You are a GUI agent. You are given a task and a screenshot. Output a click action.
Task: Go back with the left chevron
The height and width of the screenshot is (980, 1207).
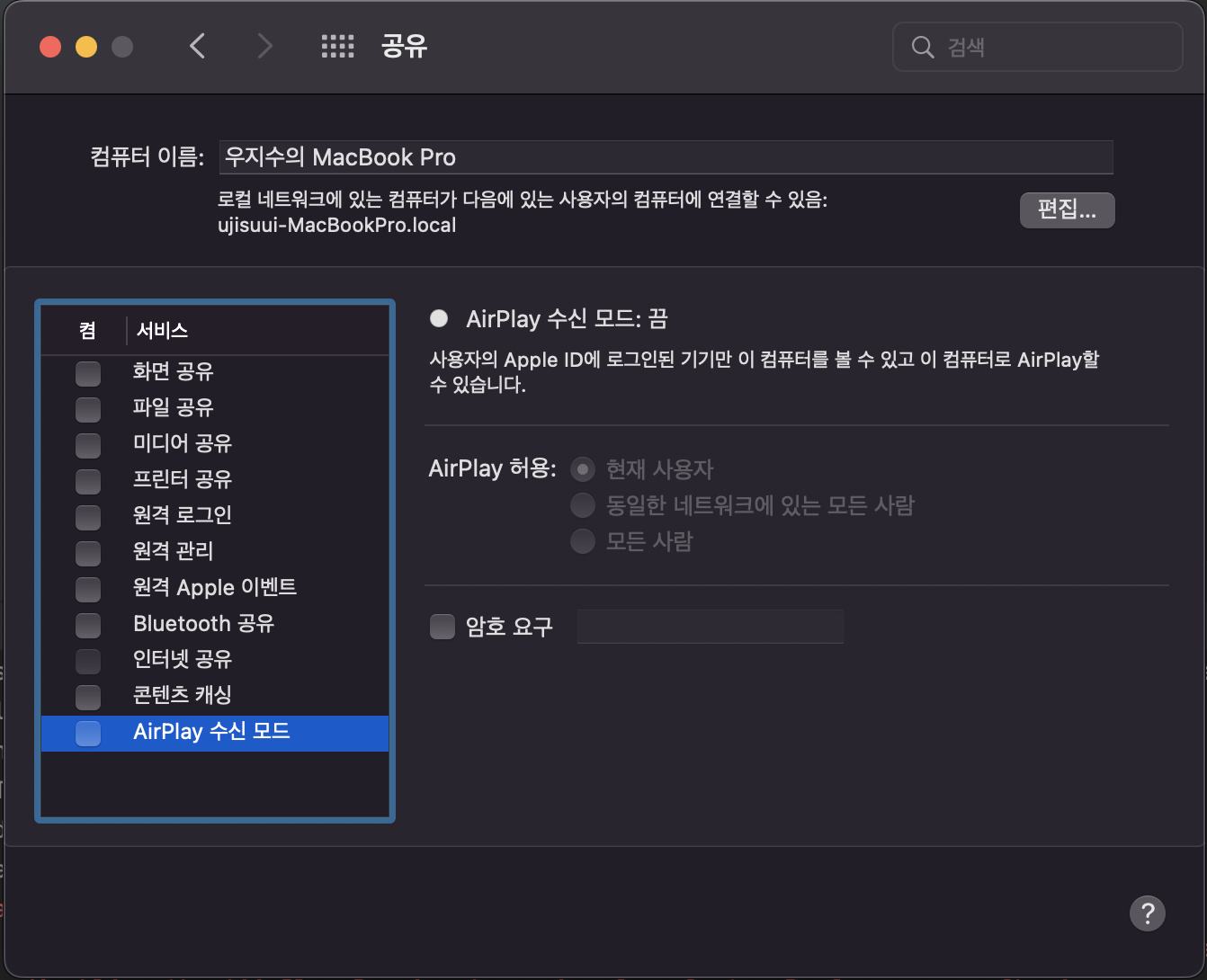[198, 46]
